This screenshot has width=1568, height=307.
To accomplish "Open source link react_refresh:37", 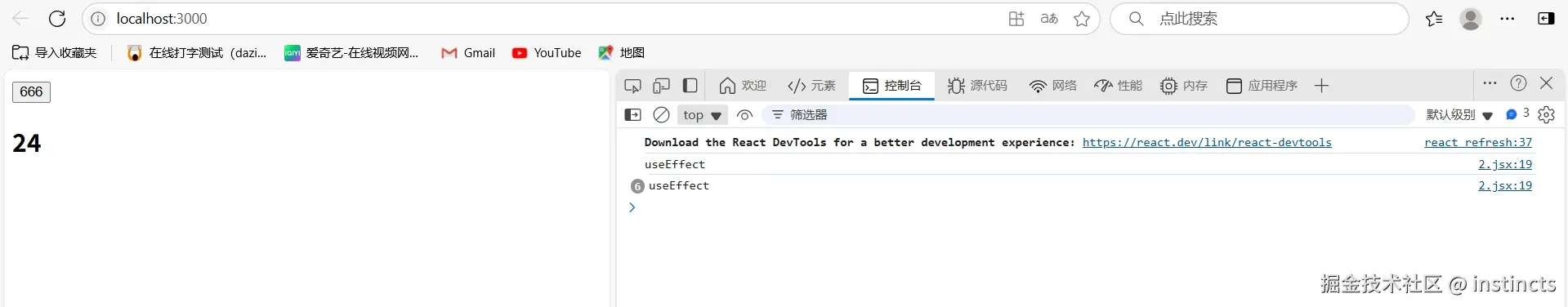I will point(1478,142).
